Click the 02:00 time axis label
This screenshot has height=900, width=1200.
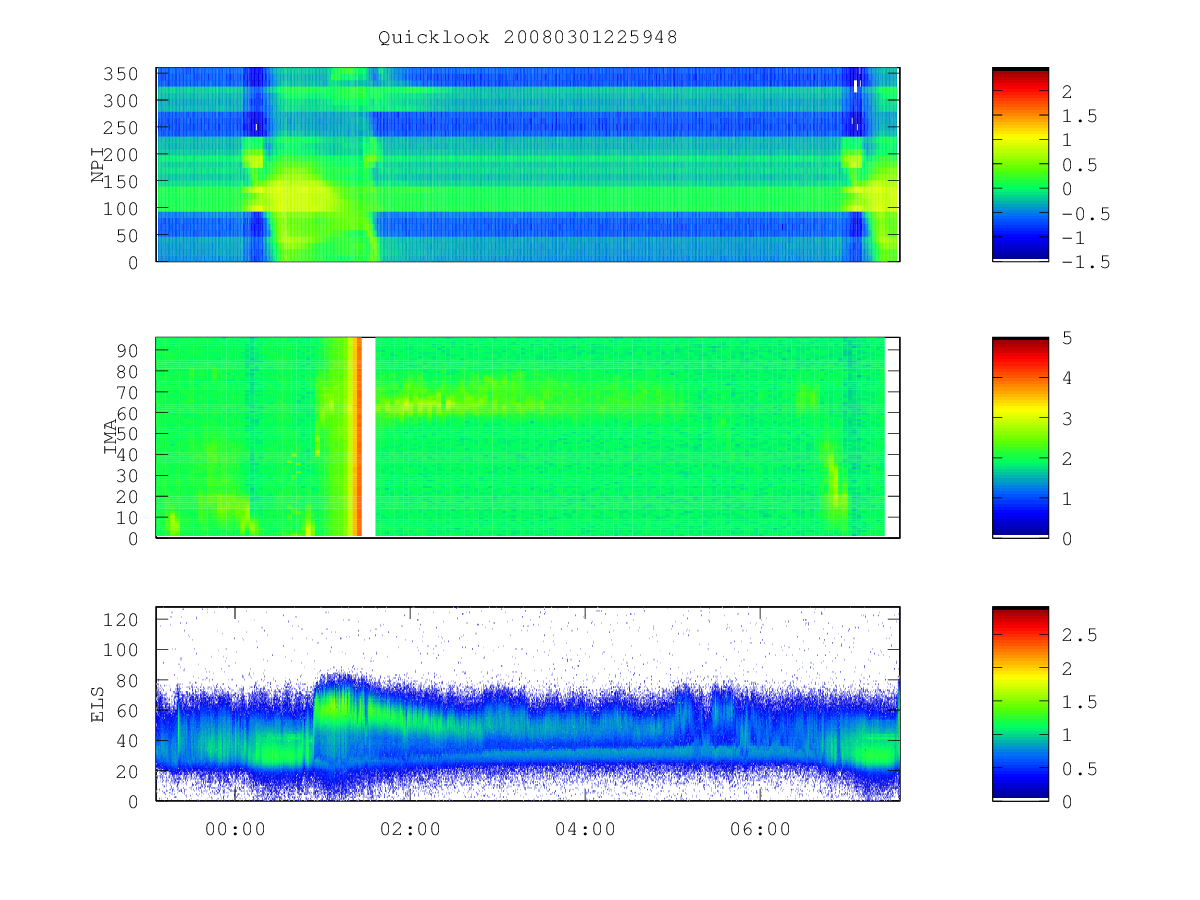pos(410,829)
